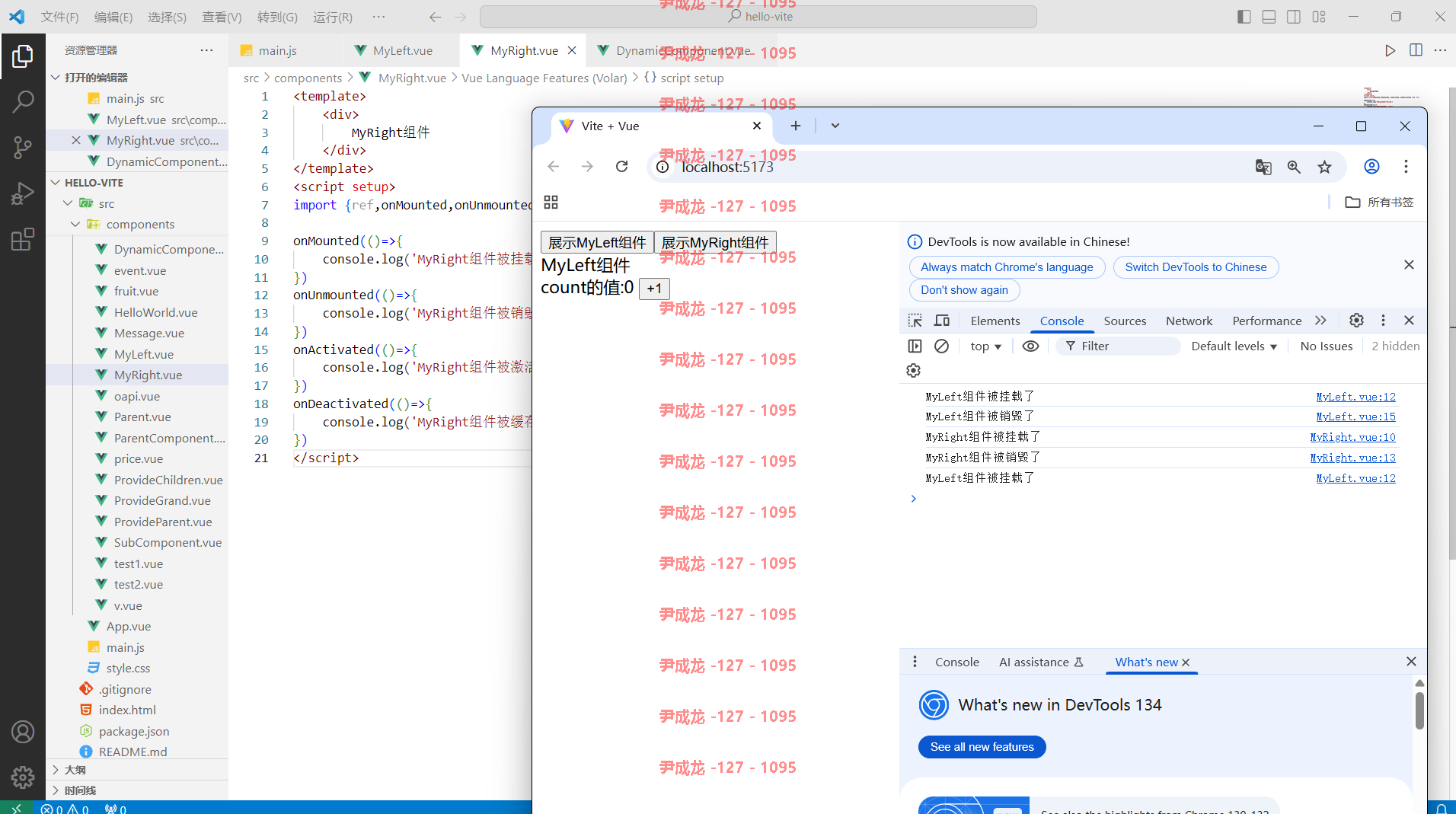Toggle DevTools device toolbar

[942, 321]
